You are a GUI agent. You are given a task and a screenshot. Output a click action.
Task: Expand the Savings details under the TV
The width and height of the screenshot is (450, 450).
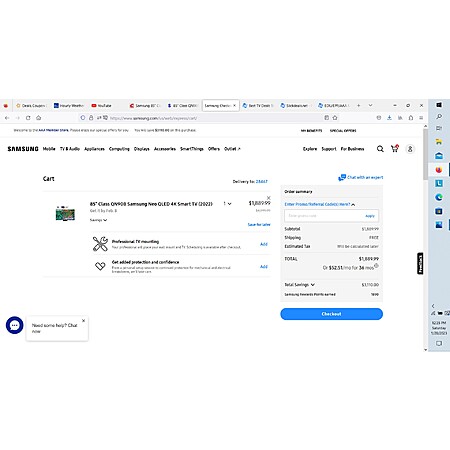(x=98, y=220)
